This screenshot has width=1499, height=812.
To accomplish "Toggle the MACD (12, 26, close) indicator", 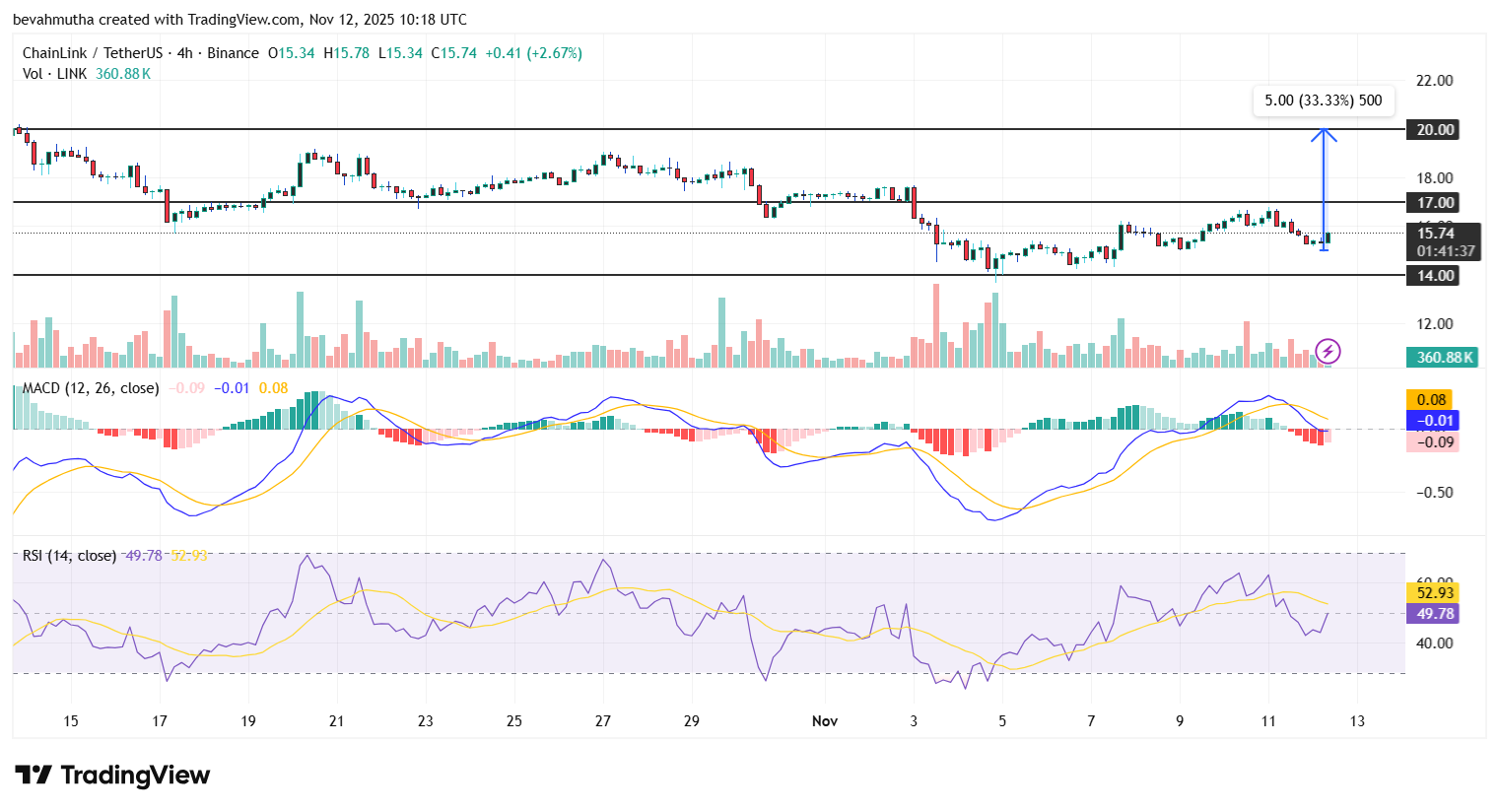I will point(90,388).
